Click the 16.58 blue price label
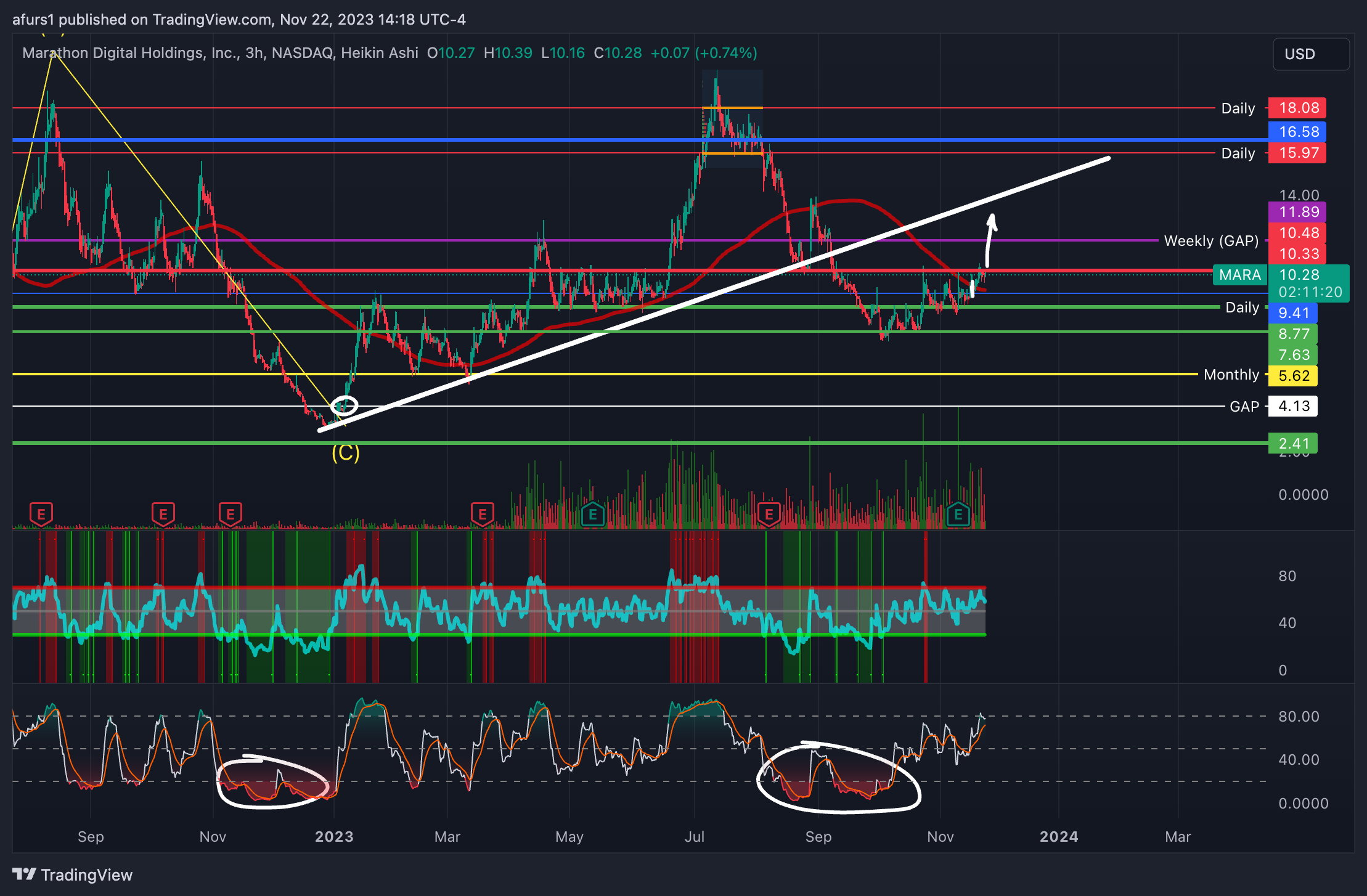Screen dimensions: 1367x896 click(1297, 131)
